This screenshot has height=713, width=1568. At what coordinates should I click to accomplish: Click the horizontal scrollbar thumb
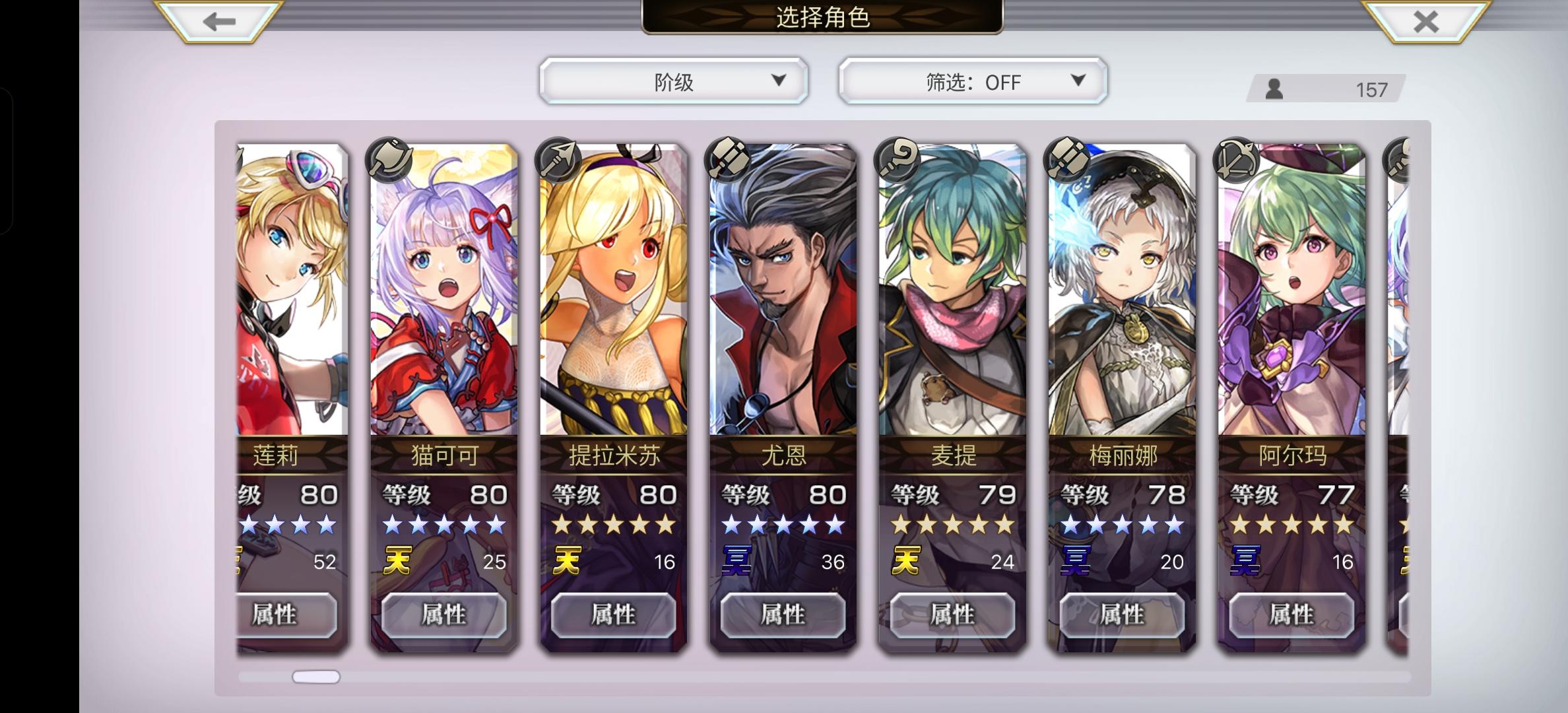[316, 677]
